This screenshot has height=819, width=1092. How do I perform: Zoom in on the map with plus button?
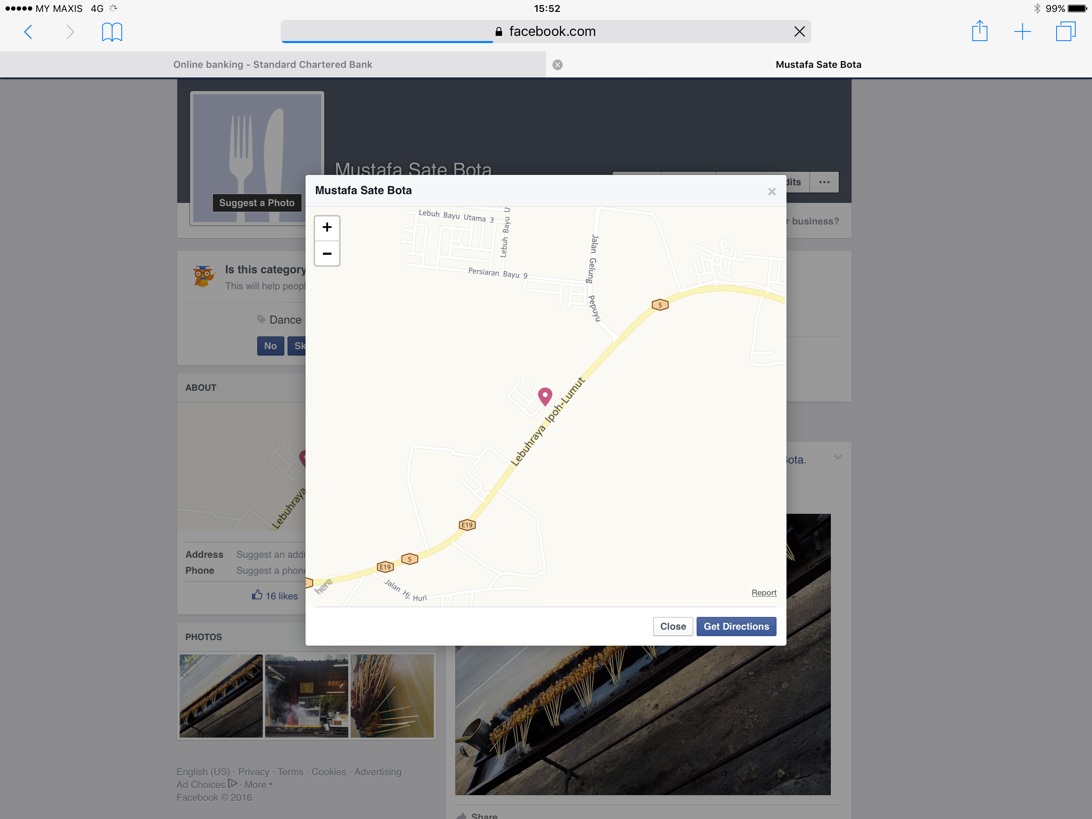pos(327,227)
